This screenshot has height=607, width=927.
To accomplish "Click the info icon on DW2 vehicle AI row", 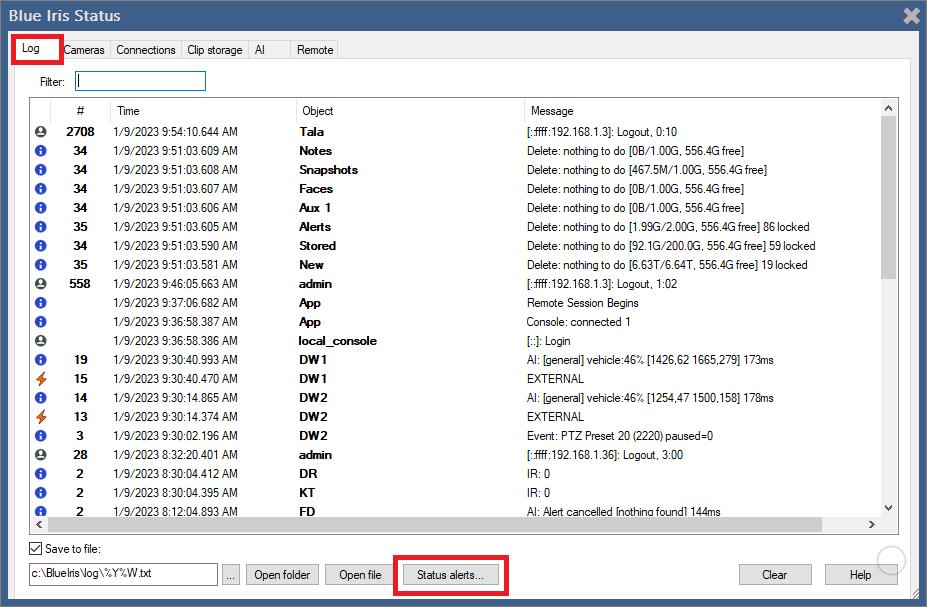I will click(x=40, y=398).
